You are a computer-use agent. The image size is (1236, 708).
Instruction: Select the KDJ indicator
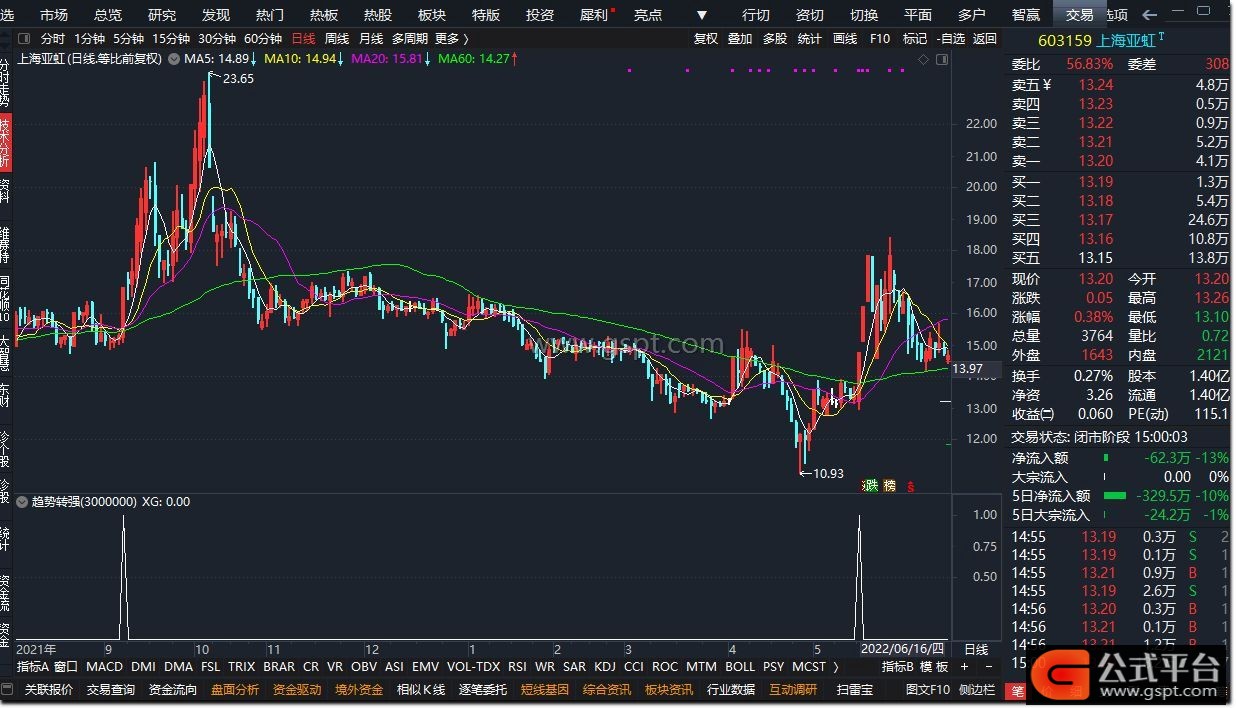click(x=605, y=666)
